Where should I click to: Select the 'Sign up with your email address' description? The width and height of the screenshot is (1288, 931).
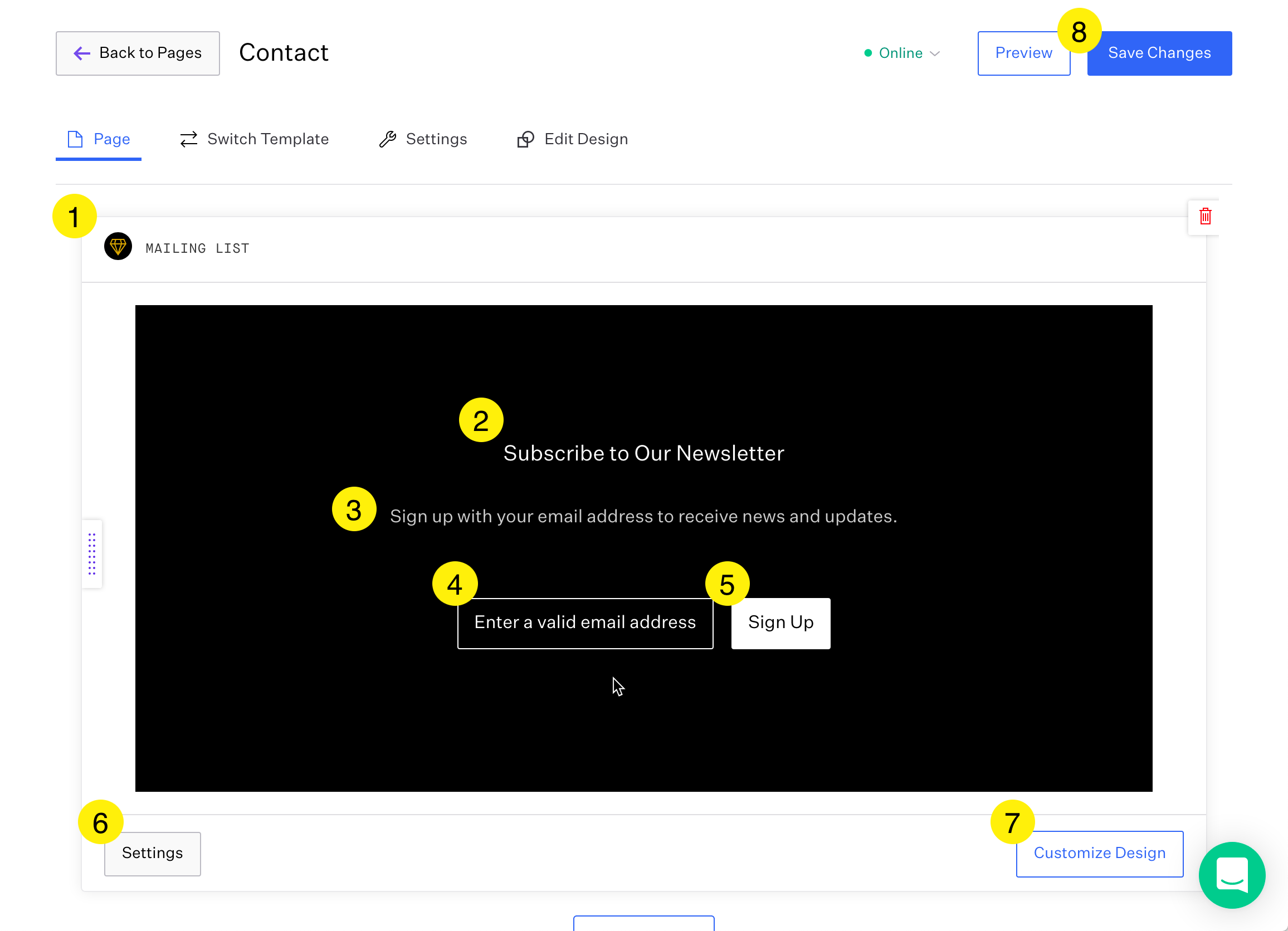[643, 516]
